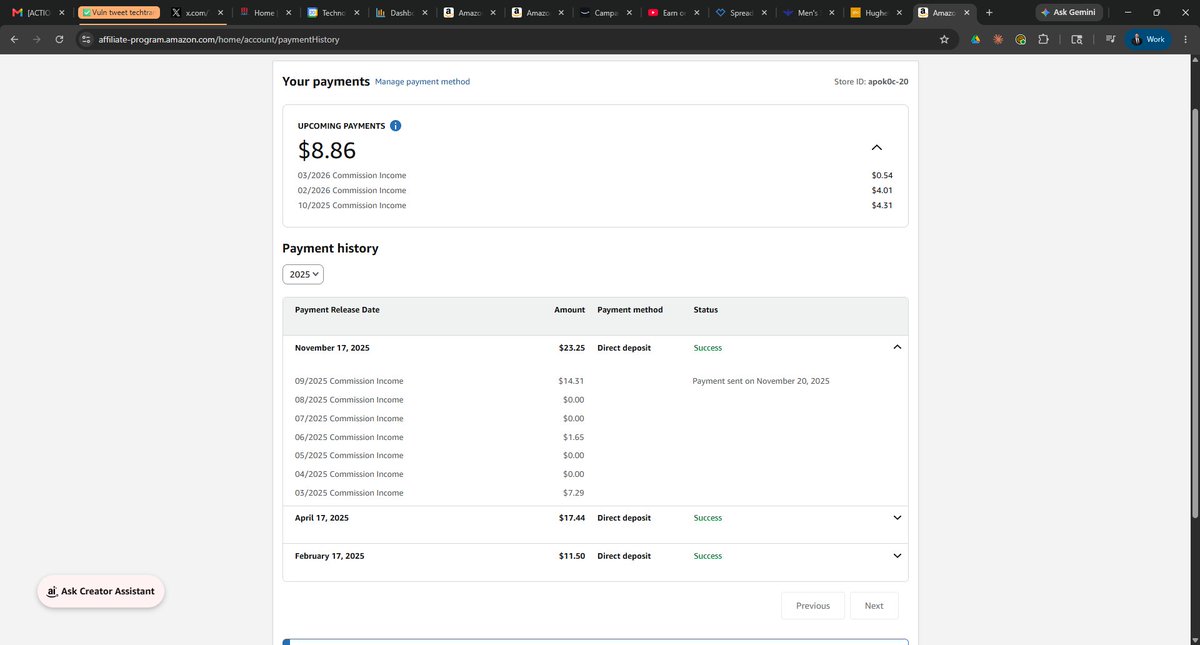This screenshot has width=1200, height=645.
Task: Click the Next pagination button
Action: click(874, 605)
